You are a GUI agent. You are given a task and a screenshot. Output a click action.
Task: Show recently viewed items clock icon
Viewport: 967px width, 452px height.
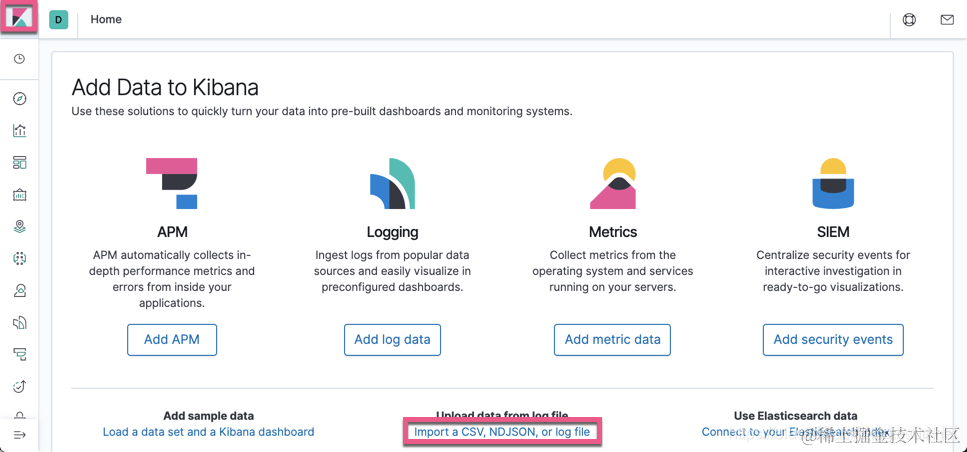20,59
